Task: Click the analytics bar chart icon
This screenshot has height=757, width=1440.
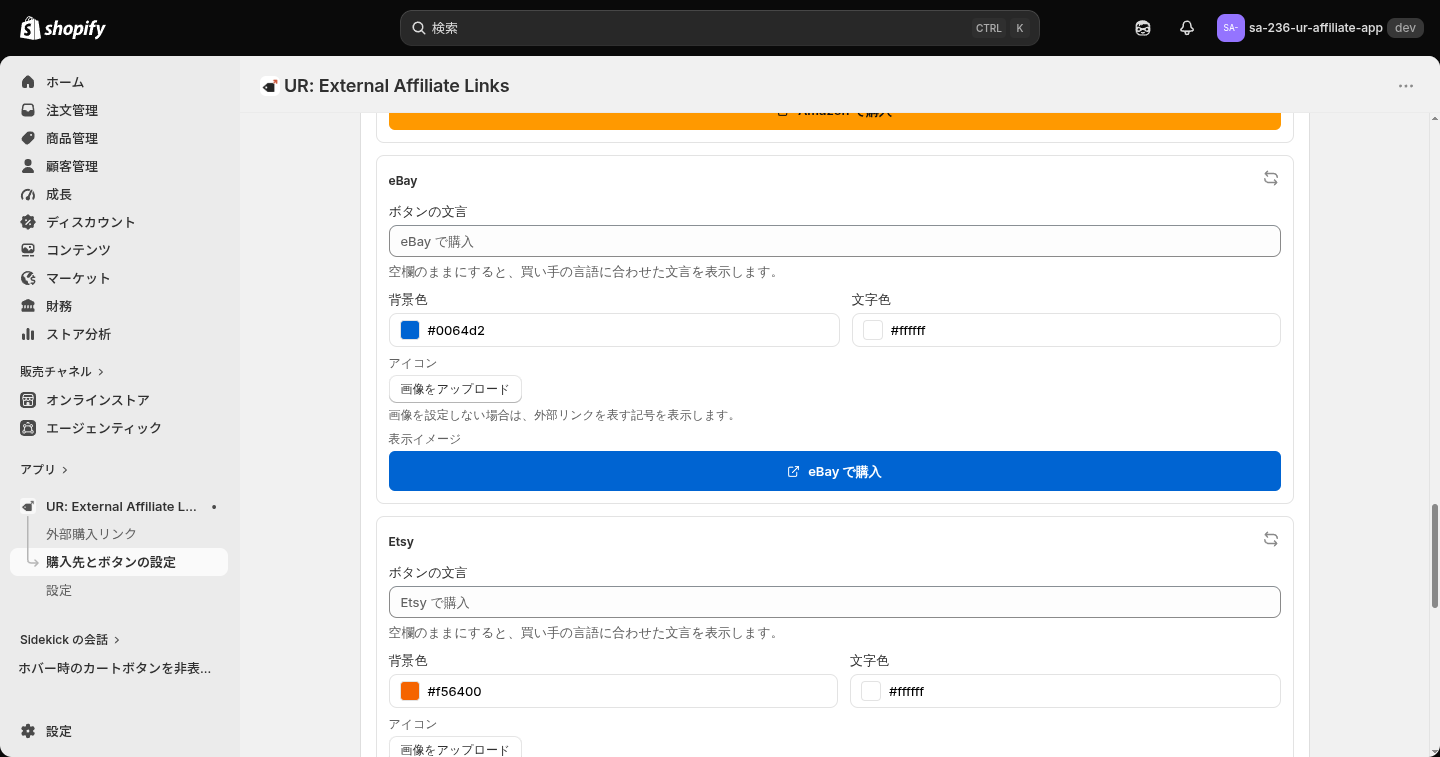Action: coord(28,334)
